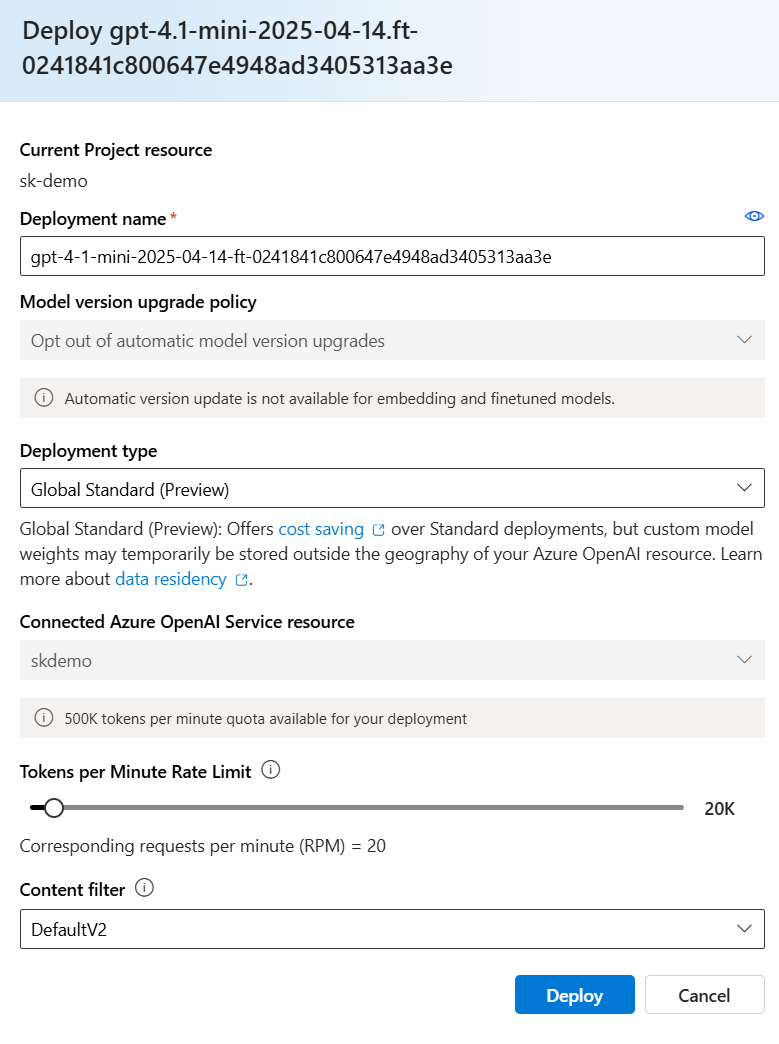Click the rate limit slider track middle
The height and width of the screenshot is (1044, 779).
[x=358, y=808]
